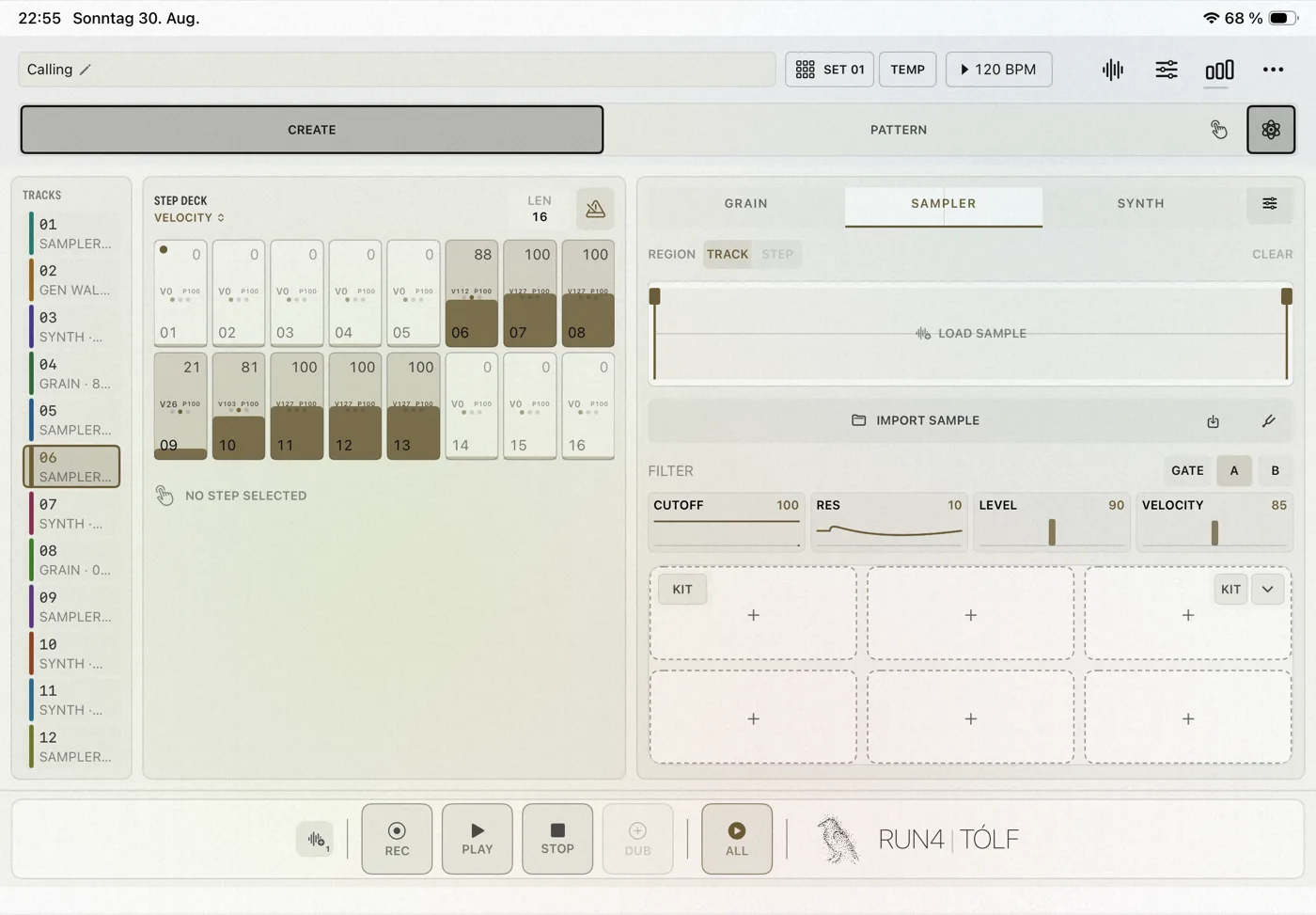
Task: Add a sample to the first KIT pad
Action: click(753, 615)
